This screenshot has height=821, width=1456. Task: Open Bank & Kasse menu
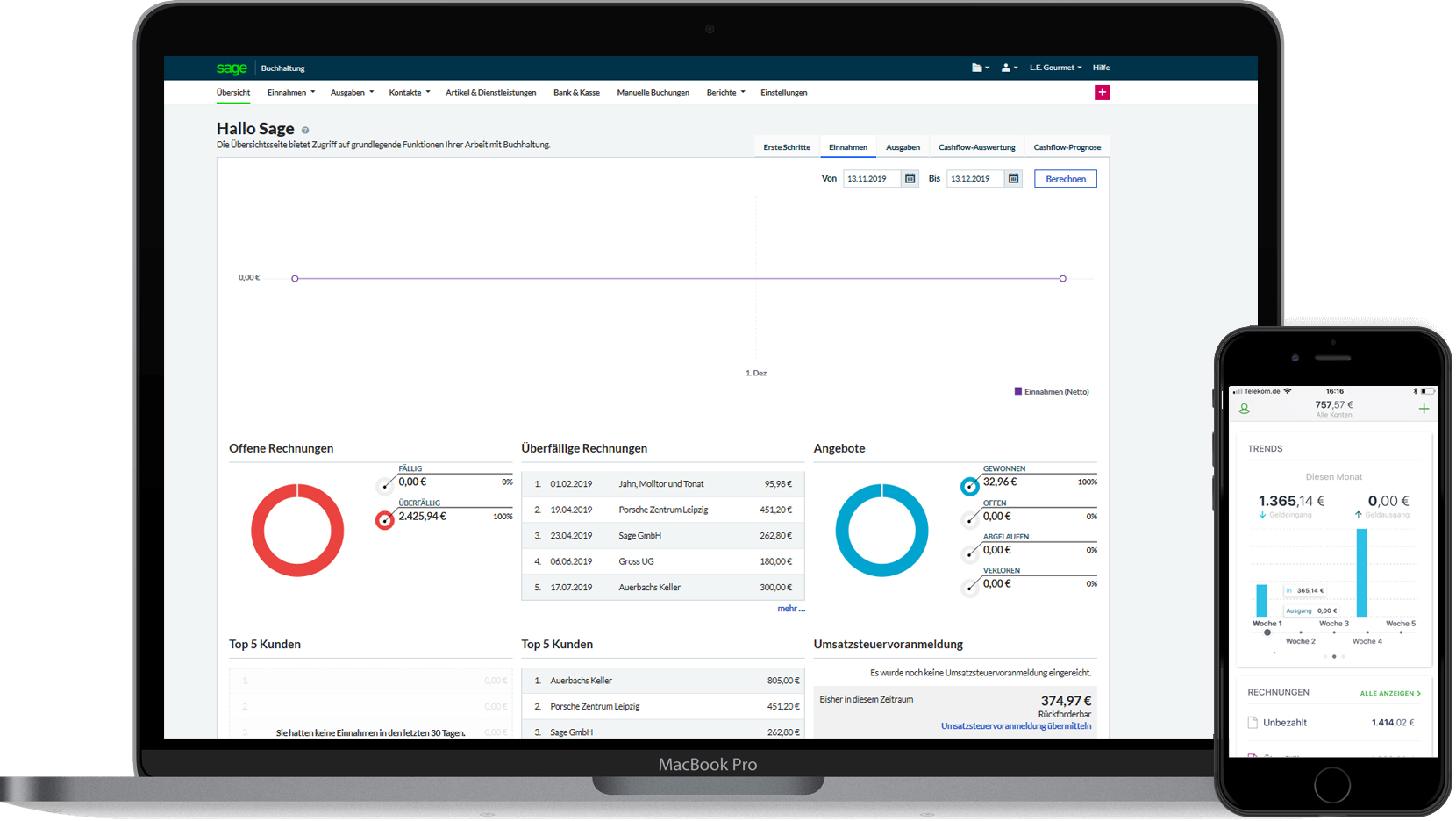click(576, 93)
